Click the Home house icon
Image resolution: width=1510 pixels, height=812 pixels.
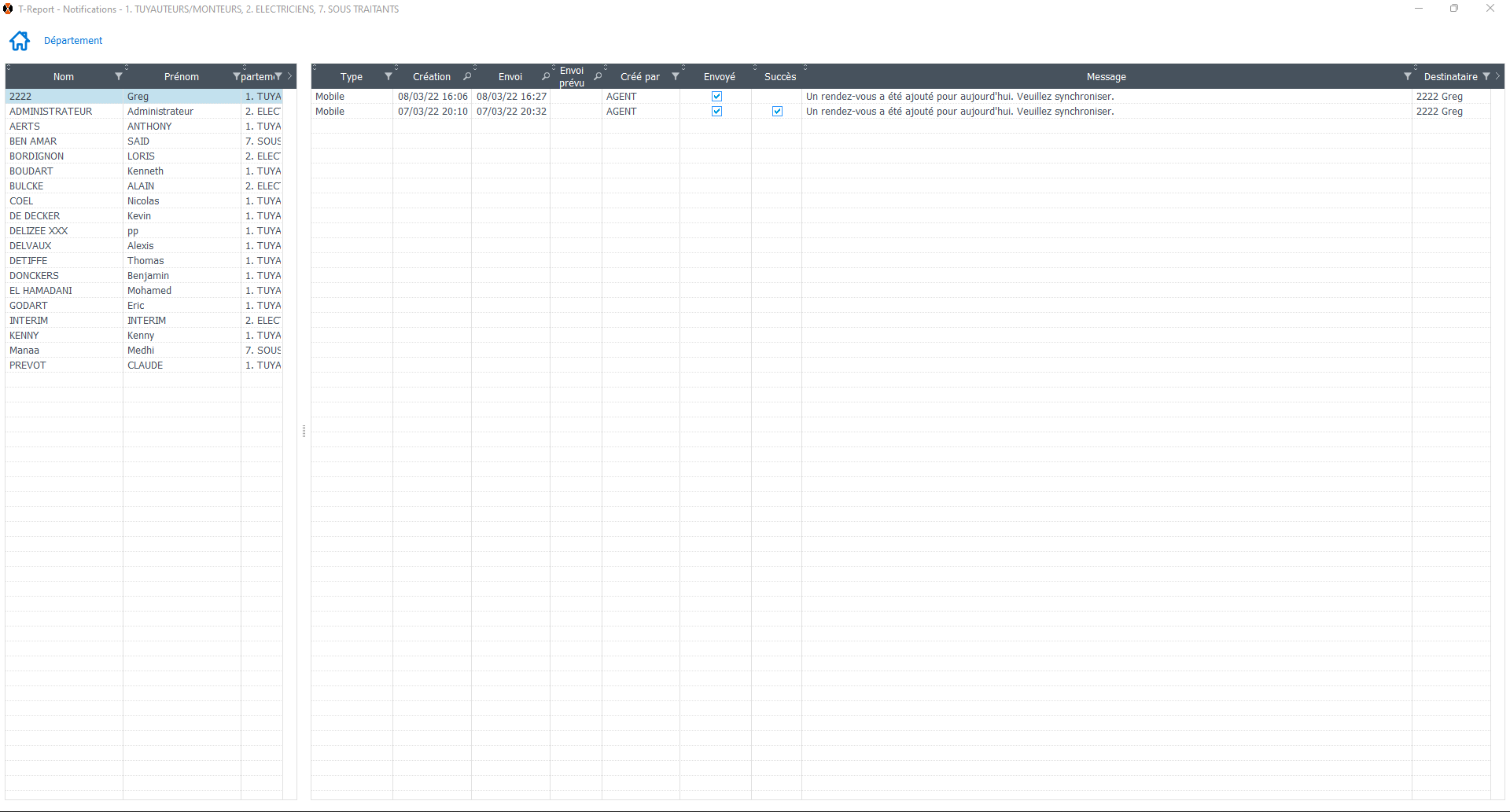tap(20, 41)
